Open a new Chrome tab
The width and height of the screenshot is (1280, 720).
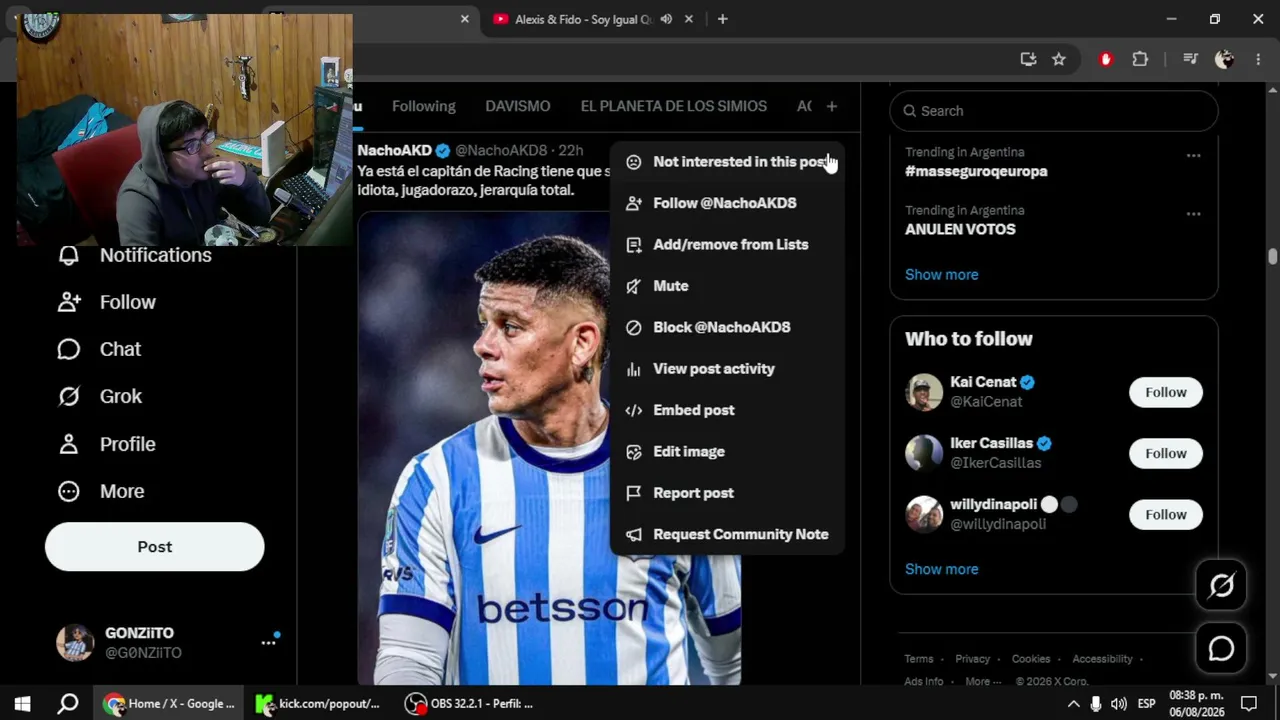pyautogui.click(x=722, y=19)
